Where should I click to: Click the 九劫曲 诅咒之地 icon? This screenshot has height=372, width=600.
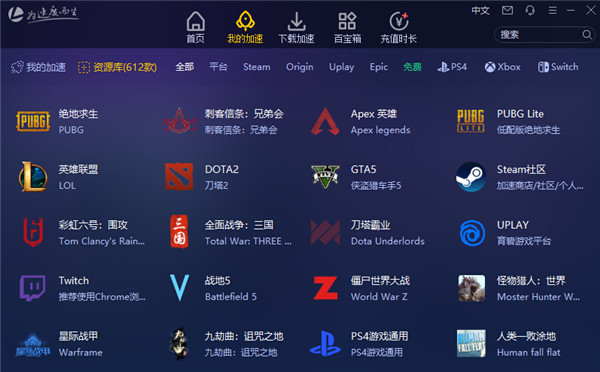[179, 344]
